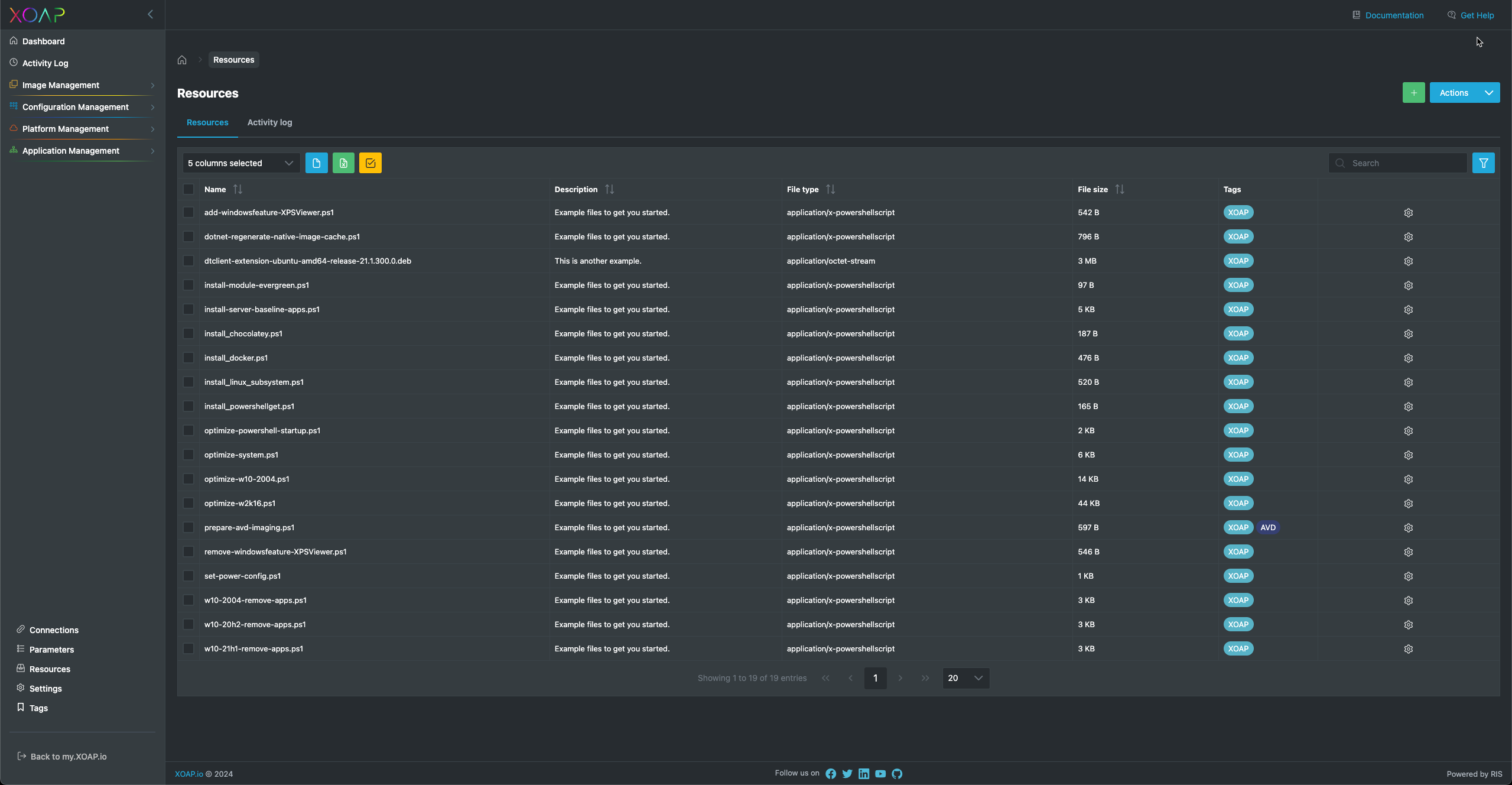This screenshot has width=1512, height=785.
Task: Select checkbox for prepare-avd-imaging.ps1
Action: coord(188,527)
